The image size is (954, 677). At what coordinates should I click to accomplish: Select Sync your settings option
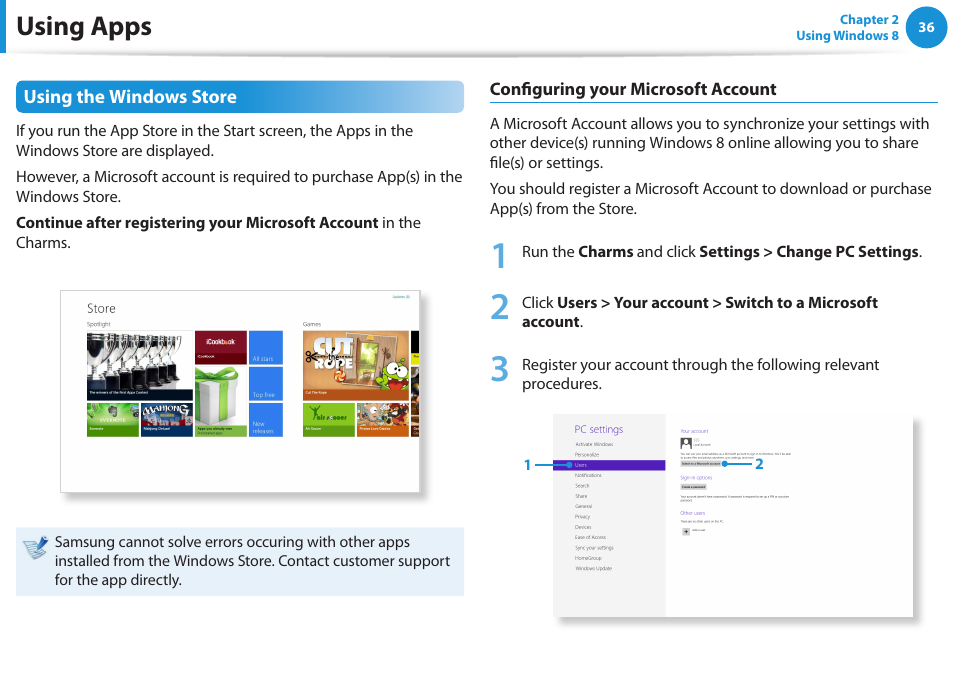pyautogui.click(x=594, y=547)
